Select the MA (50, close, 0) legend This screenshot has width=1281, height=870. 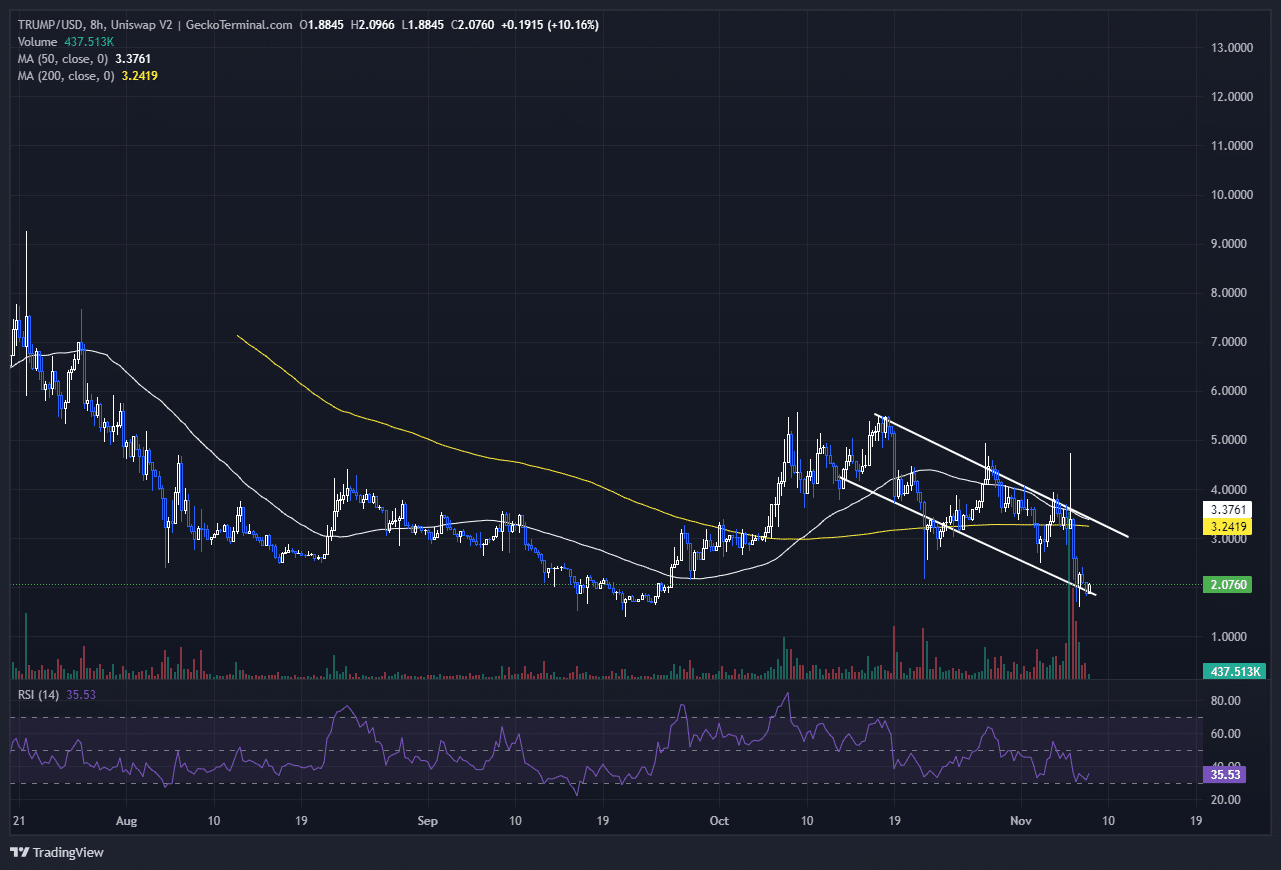point(63,58)
